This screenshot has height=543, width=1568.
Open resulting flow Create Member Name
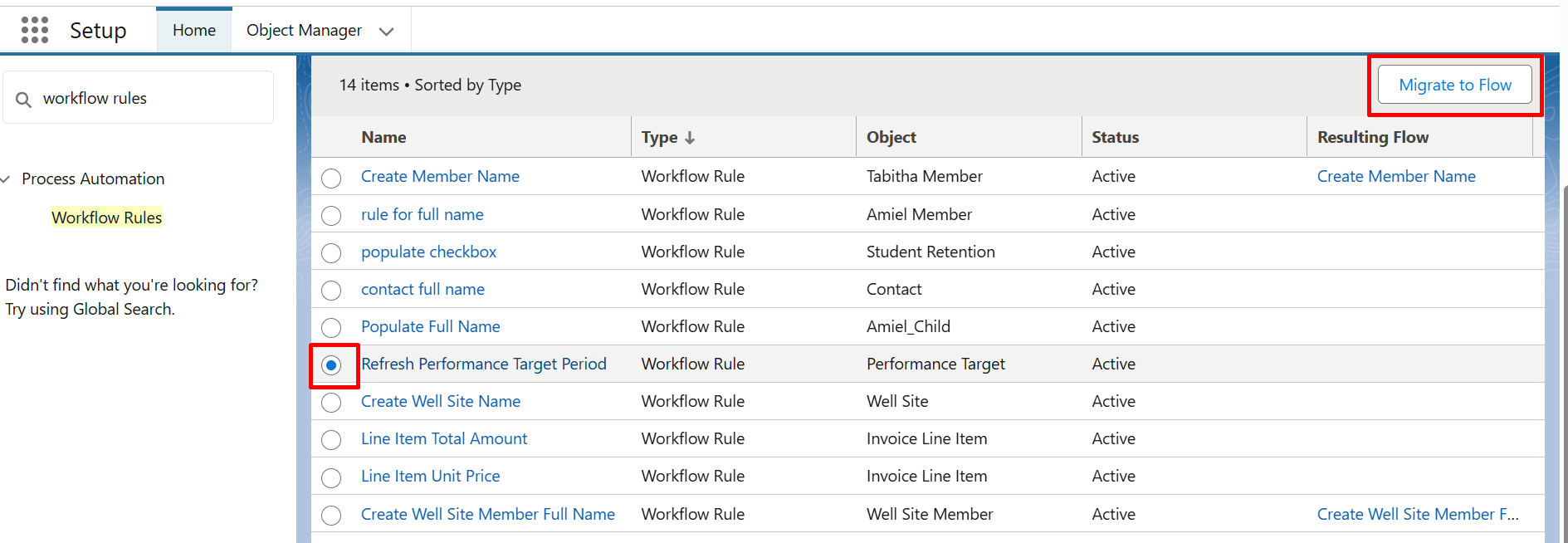coord(1396,176)
